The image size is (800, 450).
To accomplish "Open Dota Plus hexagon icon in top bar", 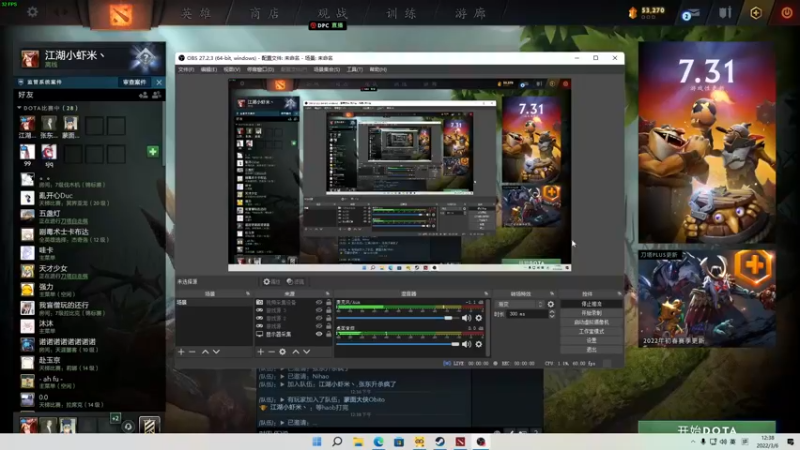I will point(756,13).
